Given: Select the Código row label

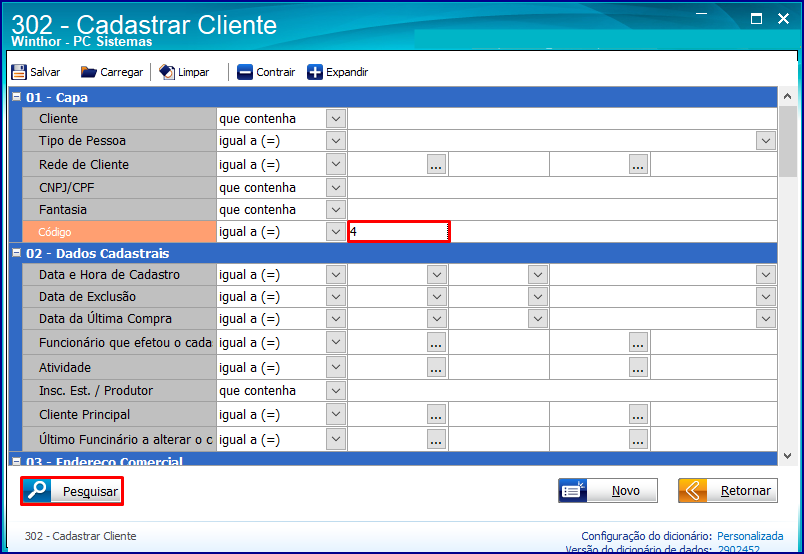Looking at the screenshot, I should tap(119, 232).
